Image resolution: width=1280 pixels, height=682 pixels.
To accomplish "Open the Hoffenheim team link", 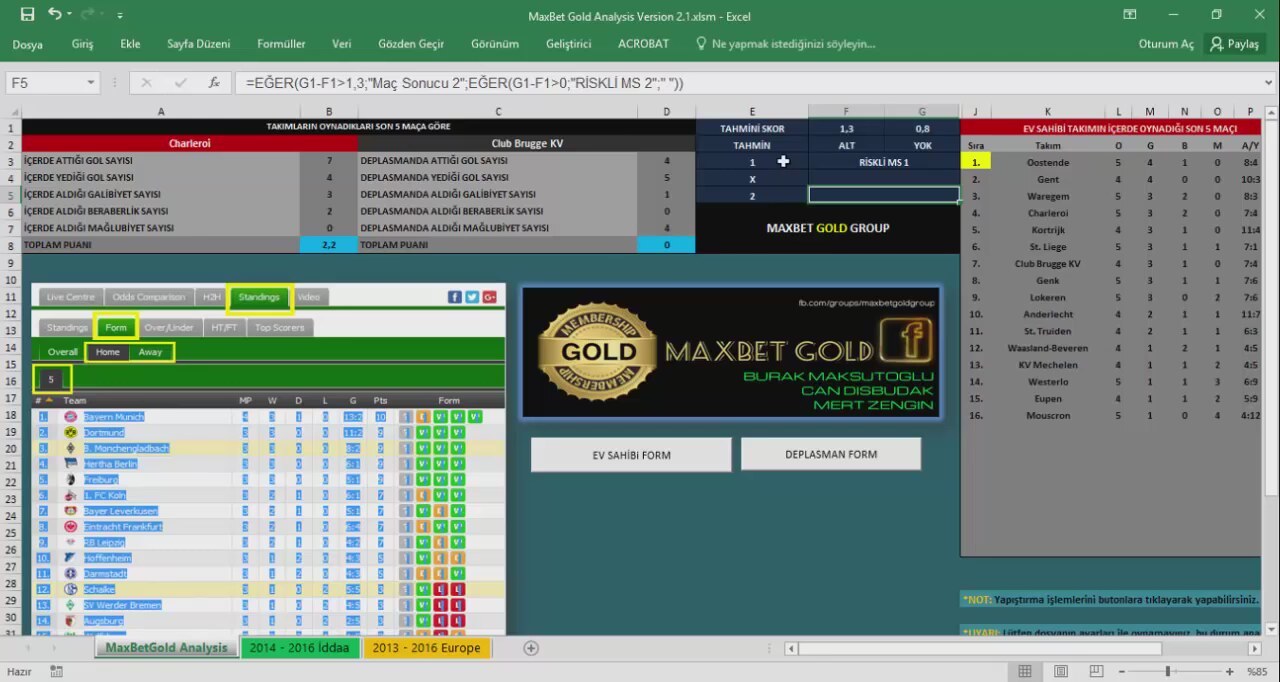I will pos(108,558).
